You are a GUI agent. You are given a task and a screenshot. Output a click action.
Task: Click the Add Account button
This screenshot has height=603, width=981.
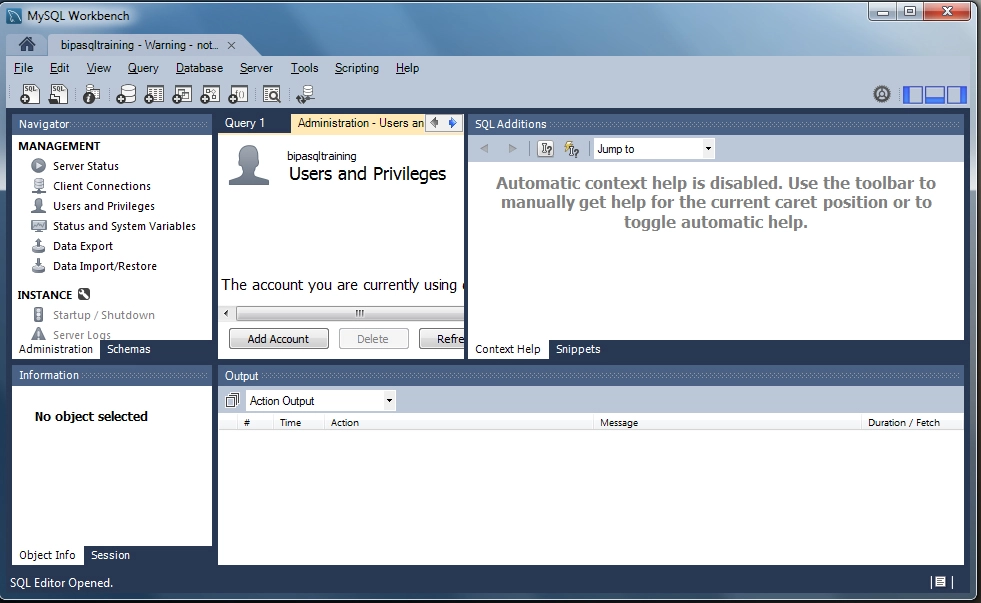pos(278,338)
